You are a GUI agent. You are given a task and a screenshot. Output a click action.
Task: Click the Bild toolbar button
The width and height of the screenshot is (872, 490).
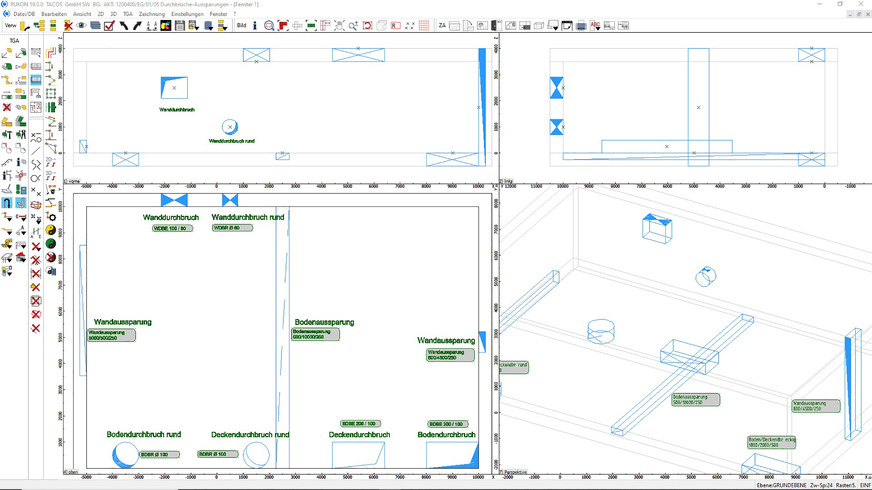tap(241, 25)
